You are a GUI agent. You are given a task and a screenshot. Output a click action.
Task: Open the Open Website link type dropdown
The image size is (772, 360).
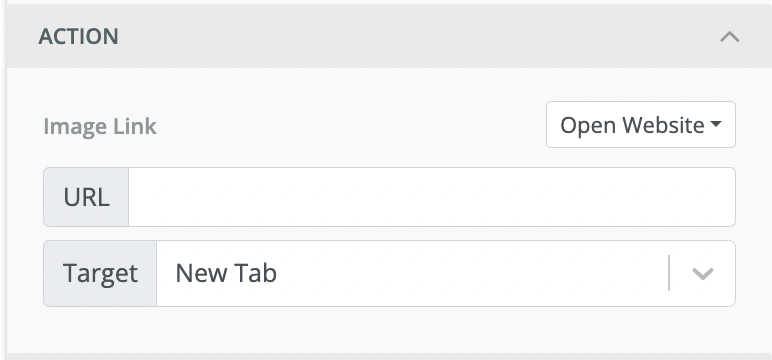[x=641, y=125]
